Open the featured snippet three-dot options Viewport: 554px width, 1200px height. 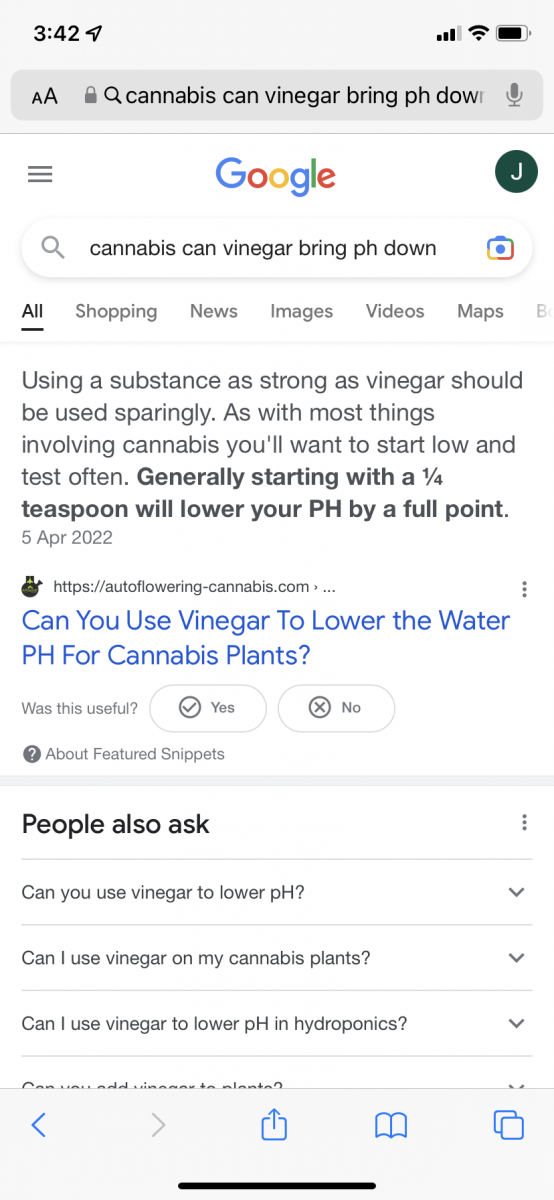coord(525,588)
